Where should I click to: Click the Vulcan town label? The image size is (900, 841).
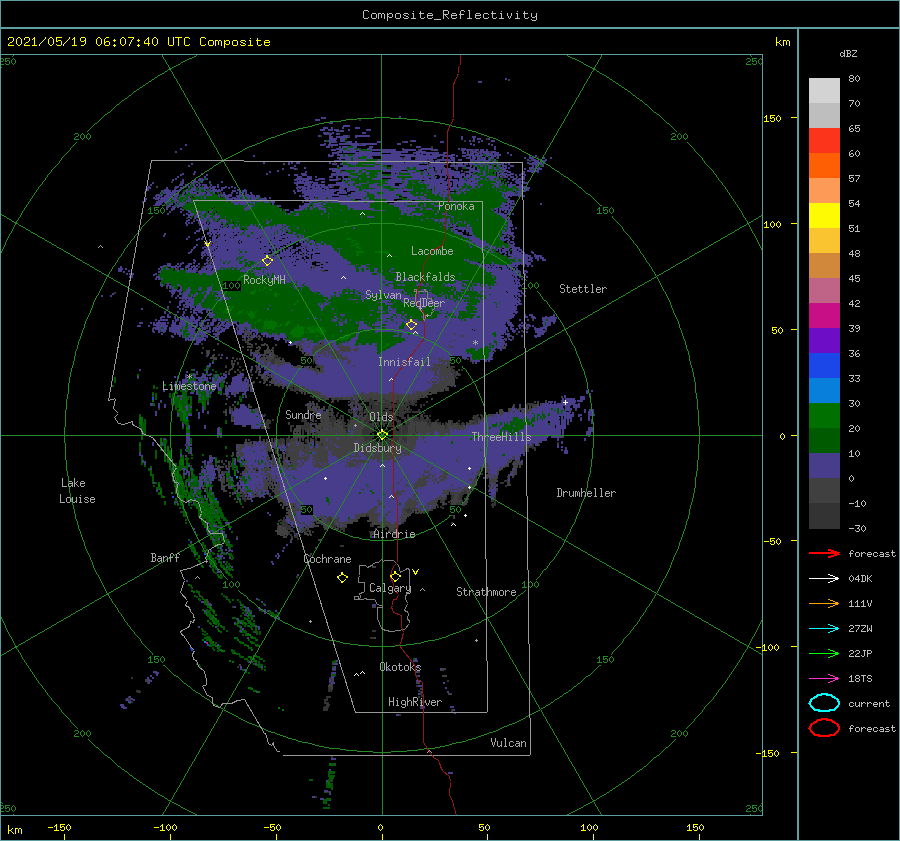509,743
